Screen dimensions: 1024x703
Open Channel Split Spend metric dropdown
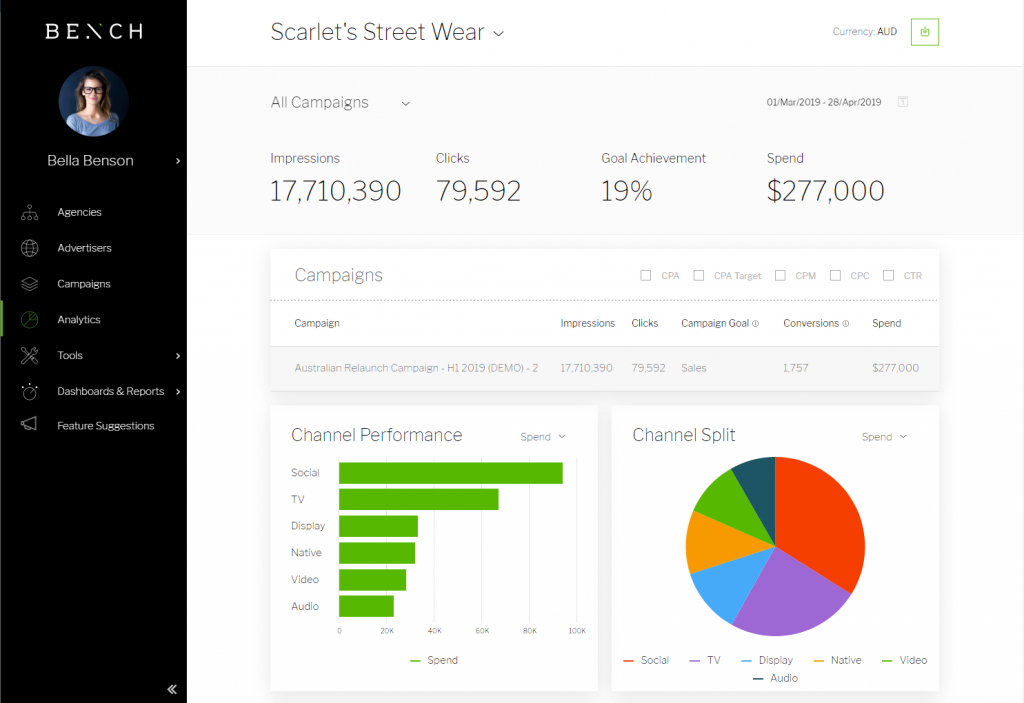pos(884,436)
